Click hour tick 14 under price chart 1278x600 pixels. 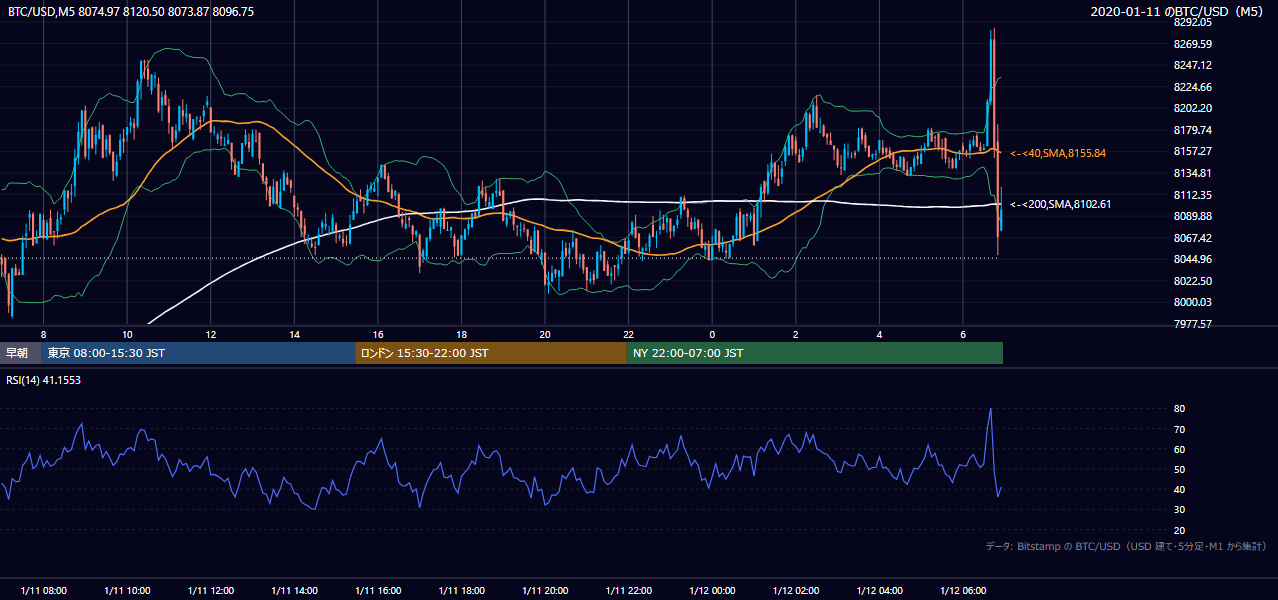click(294, 334)
